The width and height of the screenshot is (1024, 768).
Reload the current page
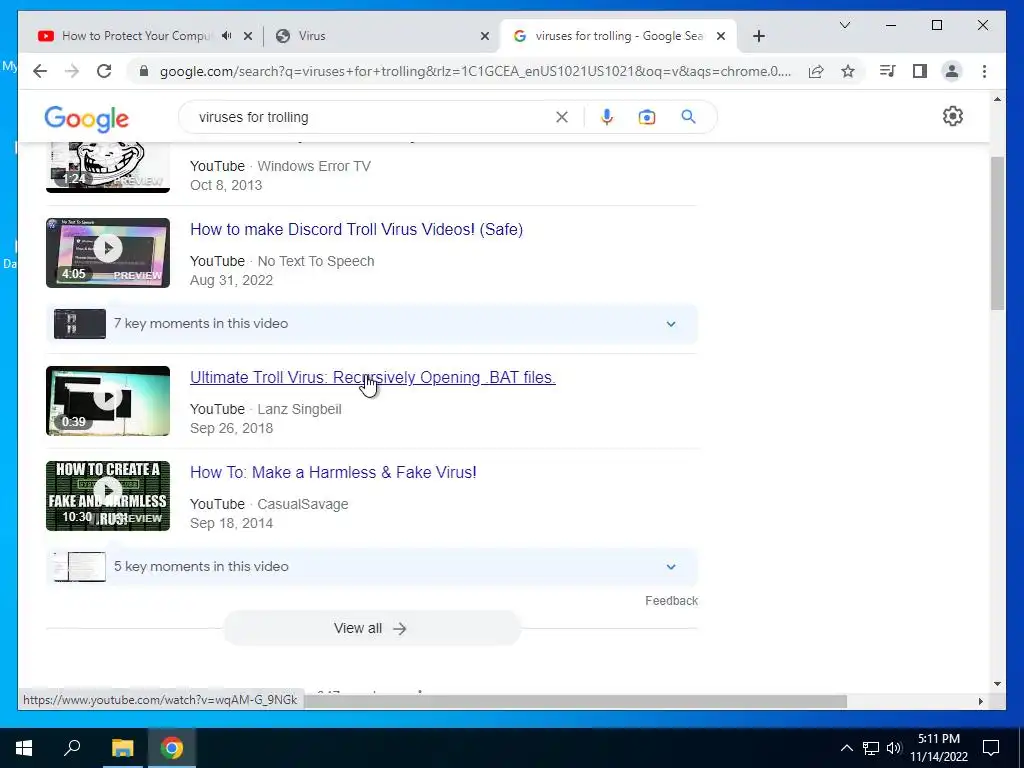104,71
